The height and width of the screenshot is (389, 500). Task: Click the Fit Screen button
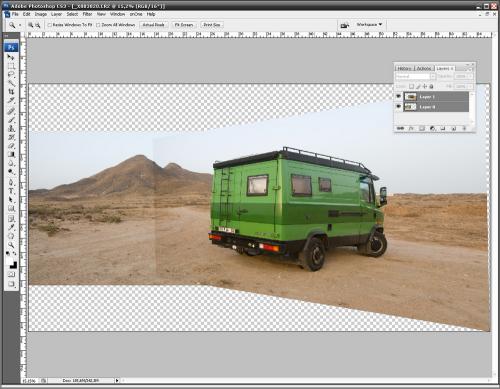coord(184,25)
